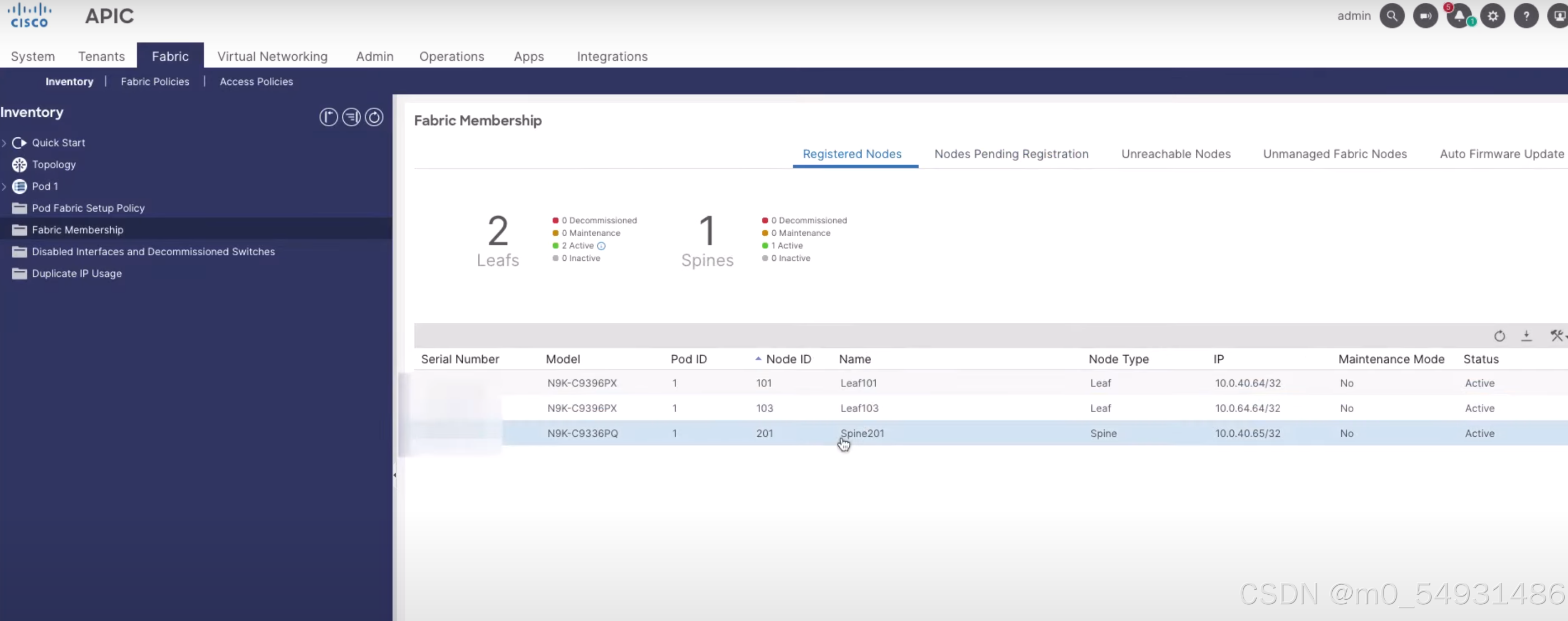Viewport: 1568px width, 621px height.
Task: Click the table refresh icon
Action: (x=1499, y=336)
